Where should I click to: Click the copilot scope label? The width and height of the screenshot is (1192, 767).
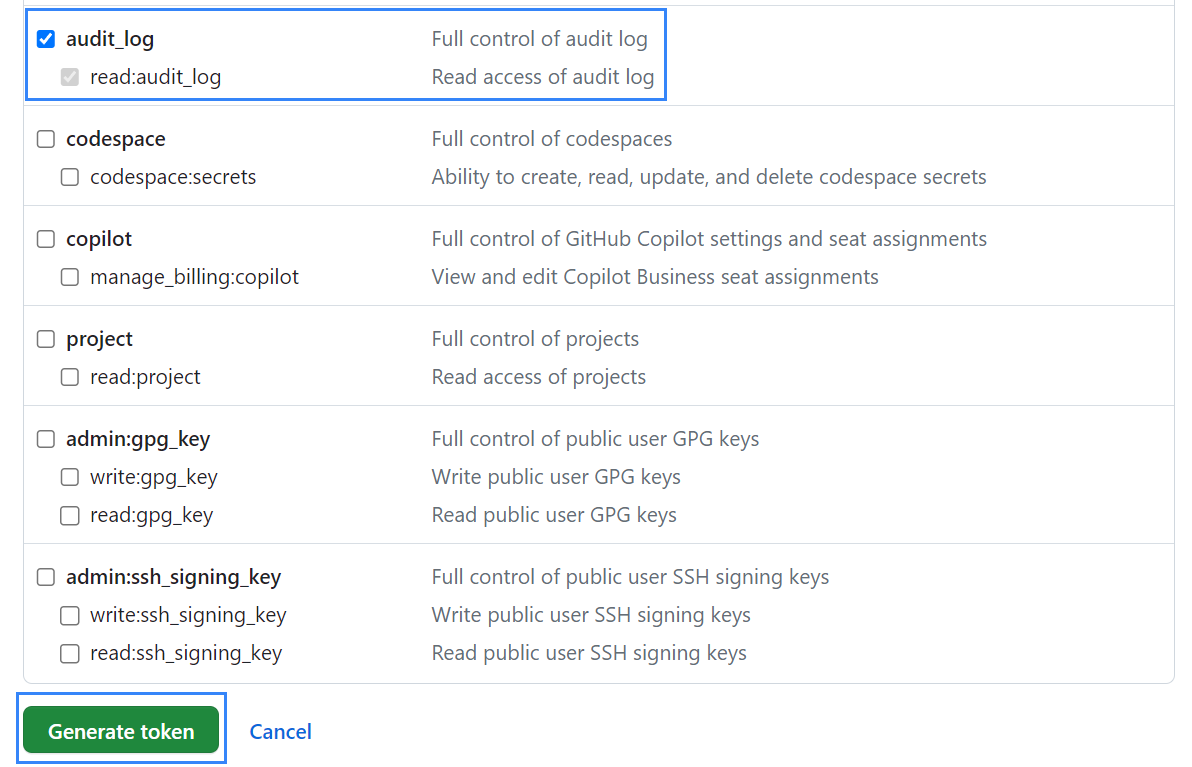point(99,239)
